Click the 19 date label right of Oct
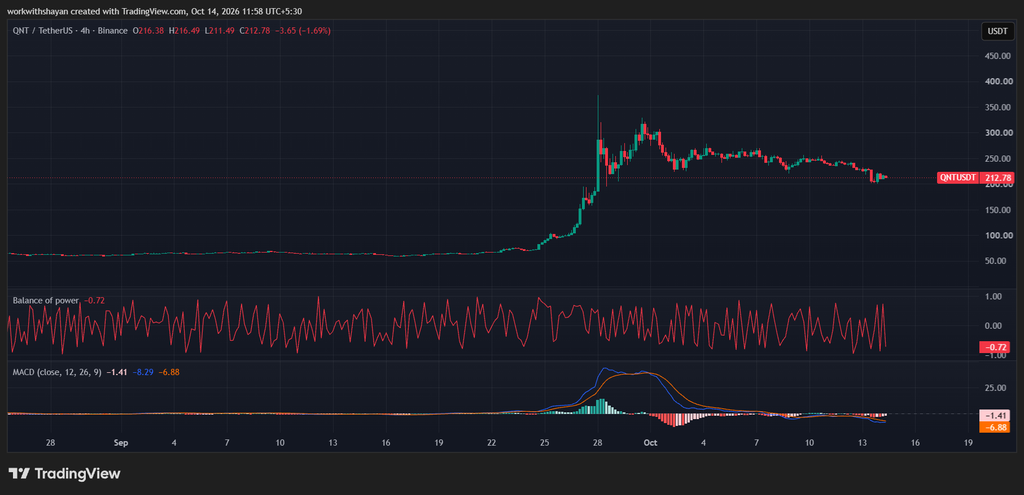Screen dimensions: 1024x495 coord(968,442)
